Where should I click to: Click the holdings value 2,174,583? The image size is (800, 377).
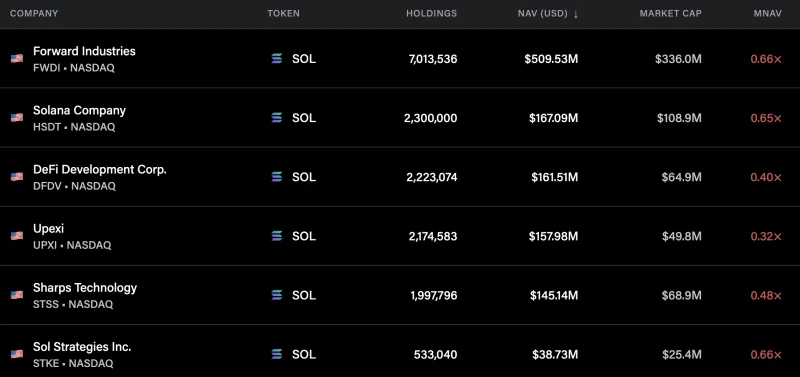[x=433, y=237]
